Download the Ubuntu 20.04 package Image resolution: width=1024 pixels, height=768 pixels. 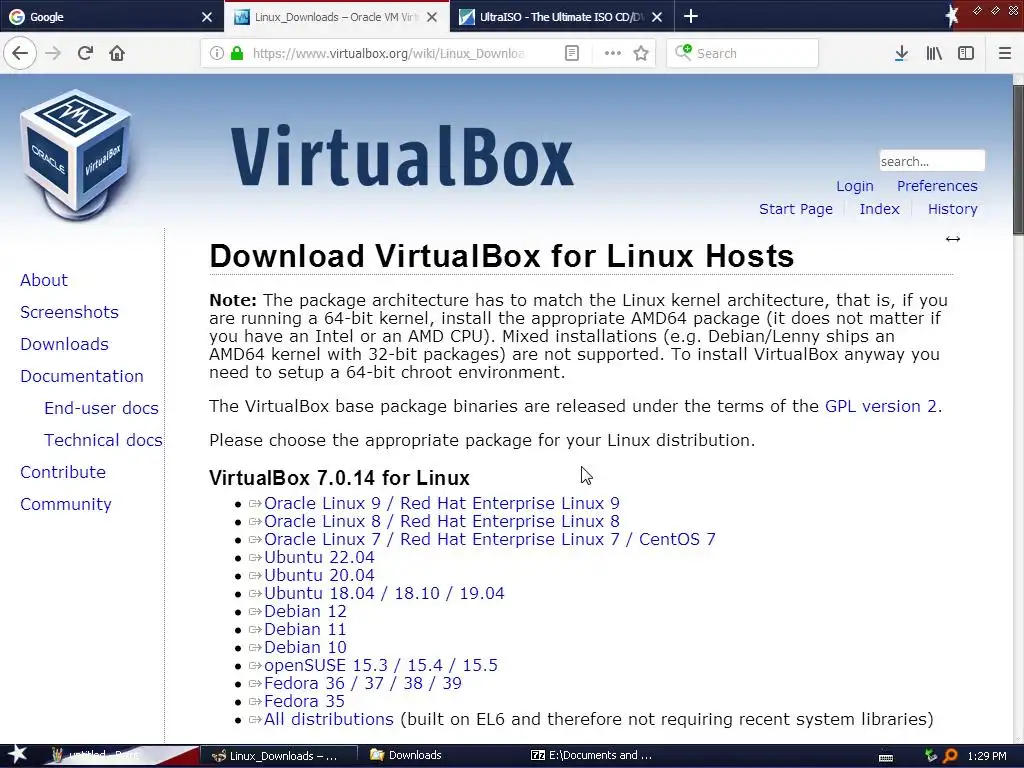point(319,575)
